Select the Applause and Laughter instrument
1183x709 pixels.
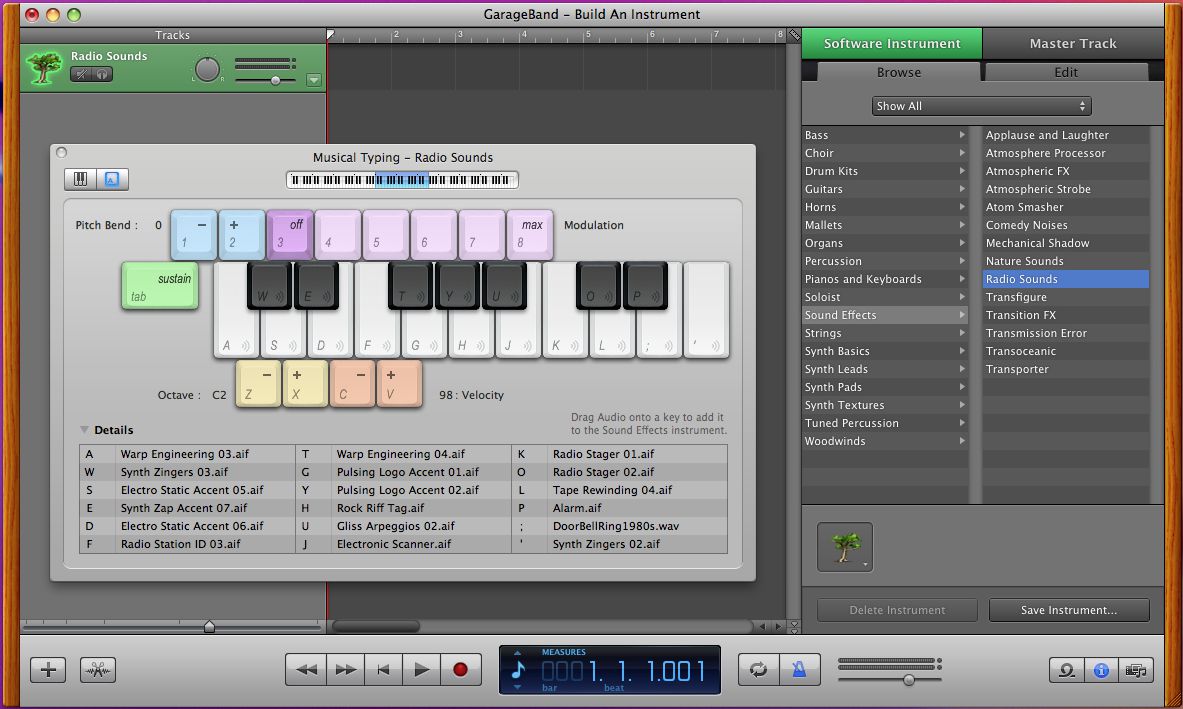click(1065, 135)
